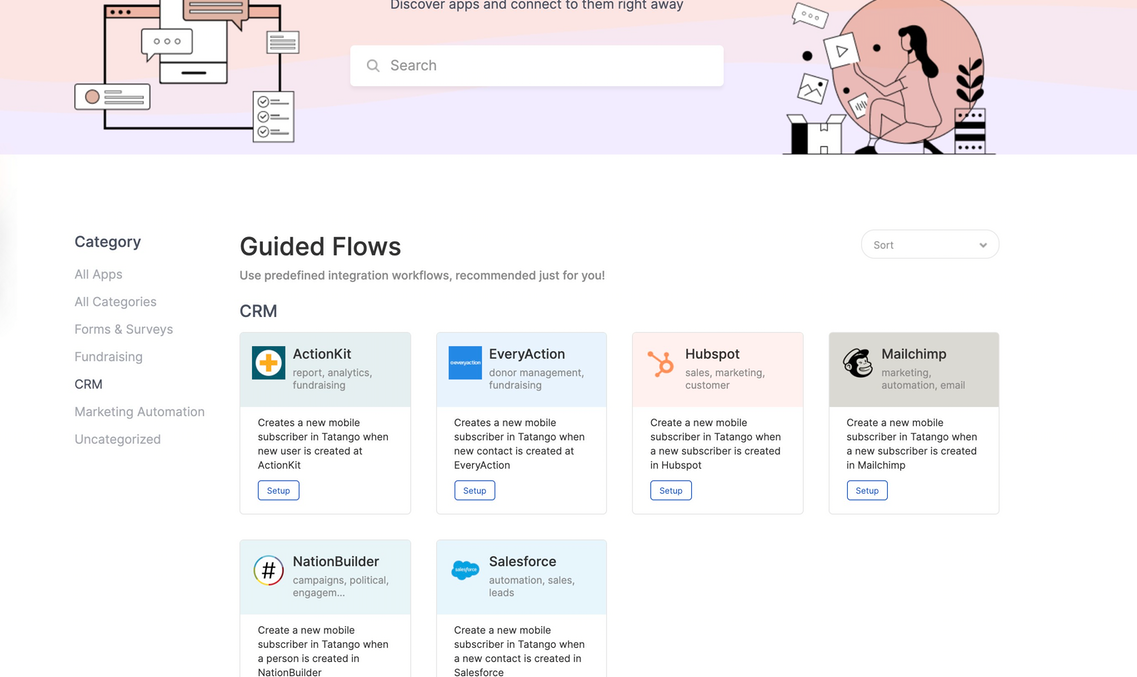Image resolution: width=1137 pixels, height=677 pixels.
Task: Select the Fundraising category
Action: [x=108, y=357]
